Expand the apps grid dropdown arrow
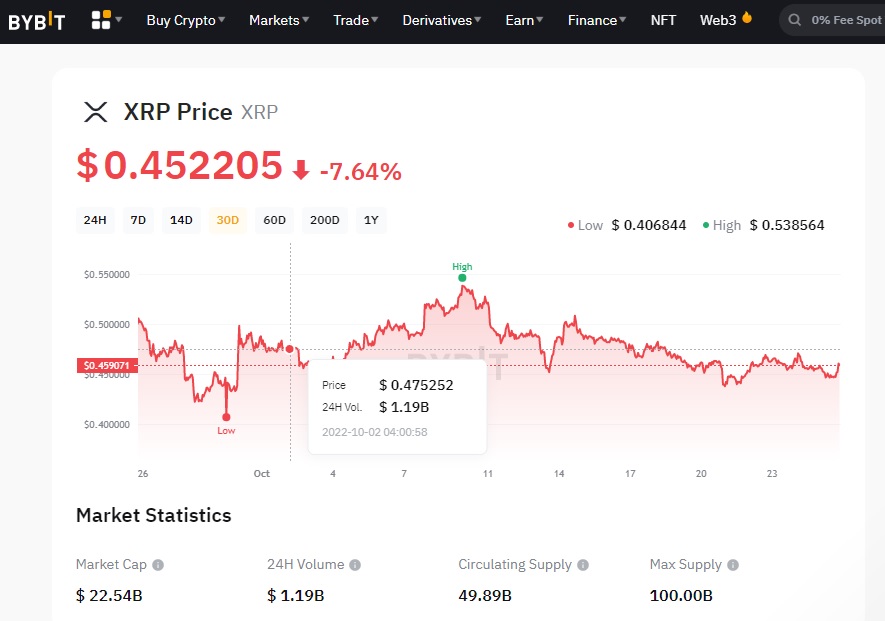 point(119,19)
